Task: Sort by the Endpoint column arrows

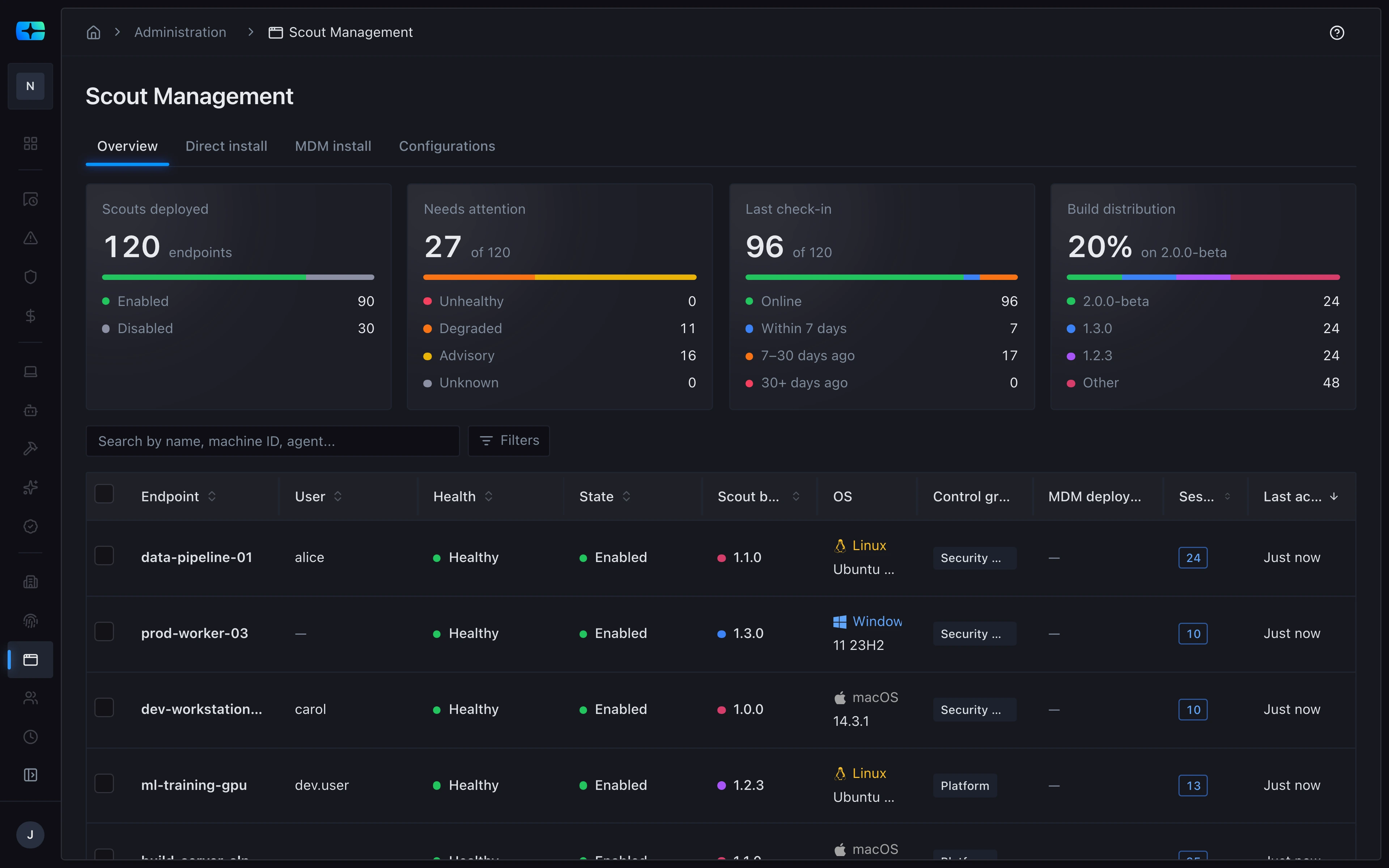Action: [x=212, y=497]
